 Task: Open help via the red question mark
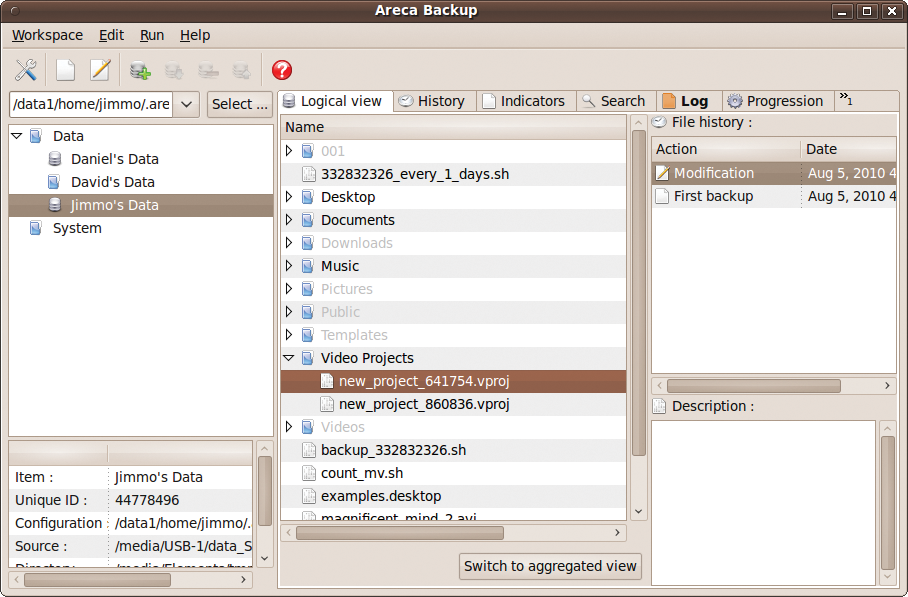pyautogui.click(x=281, y=70)
